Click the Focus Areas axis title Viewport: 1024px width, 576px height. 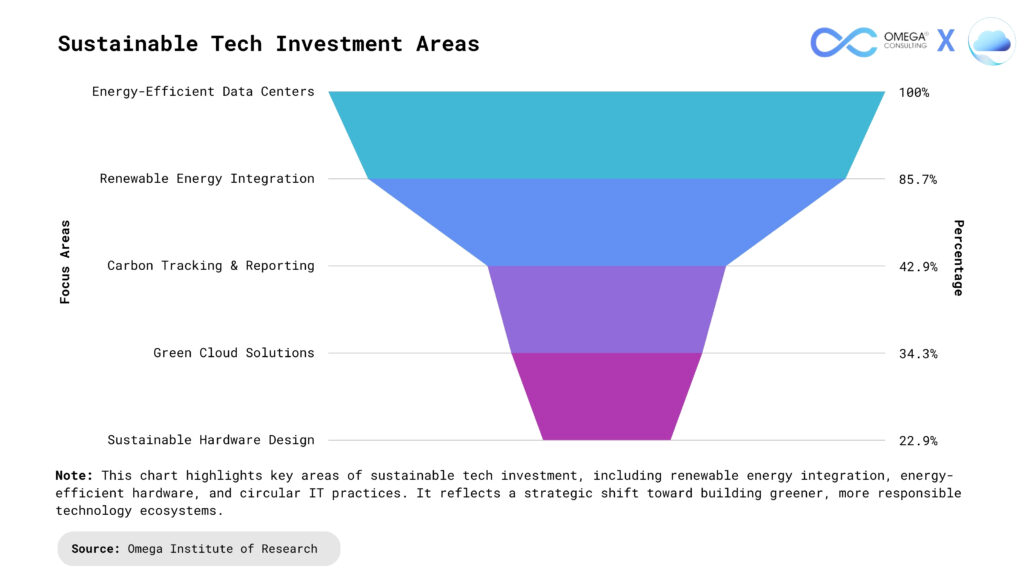pos(66,262)
